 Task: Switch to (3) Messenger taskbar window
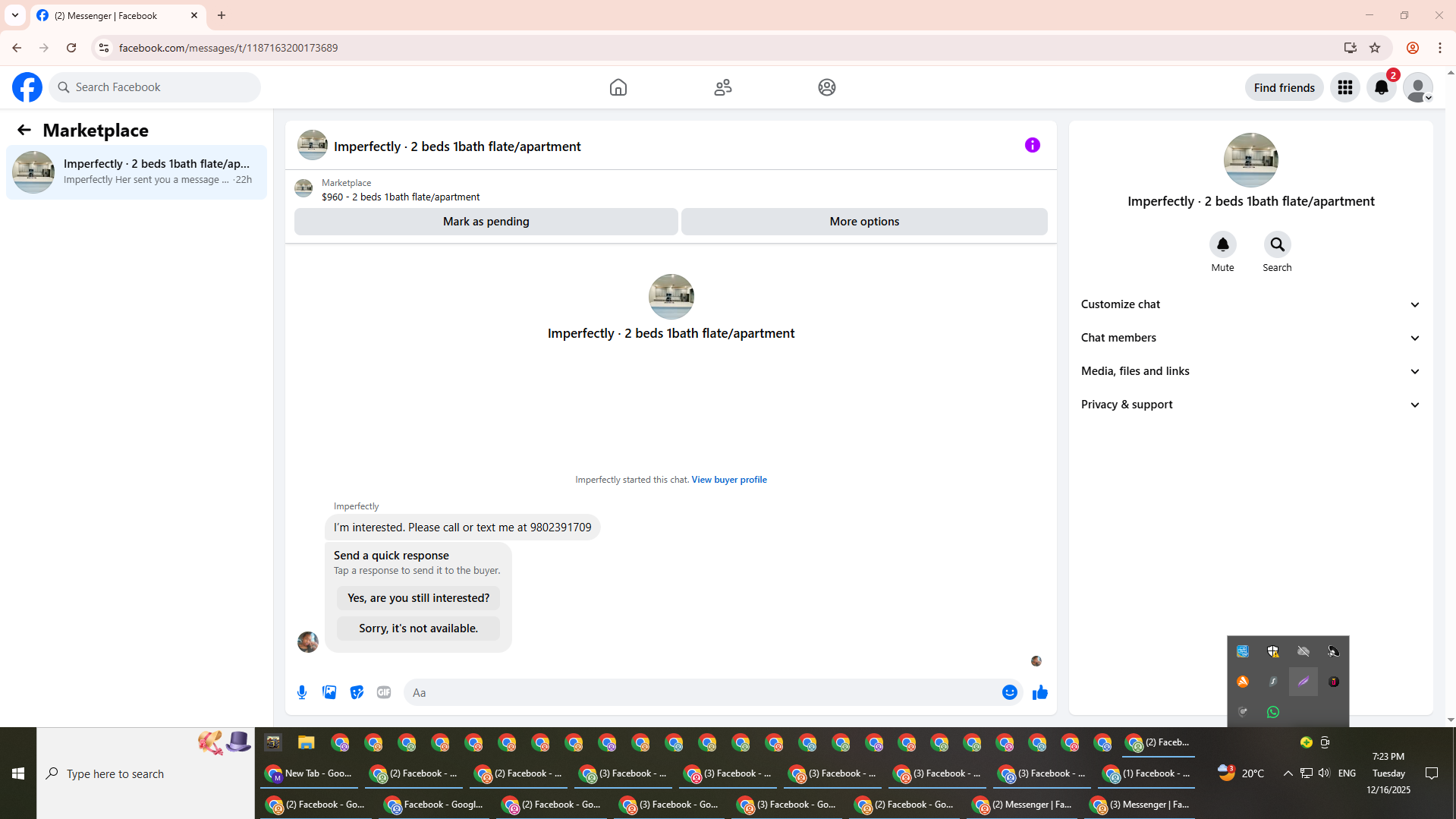(1141, 805)
